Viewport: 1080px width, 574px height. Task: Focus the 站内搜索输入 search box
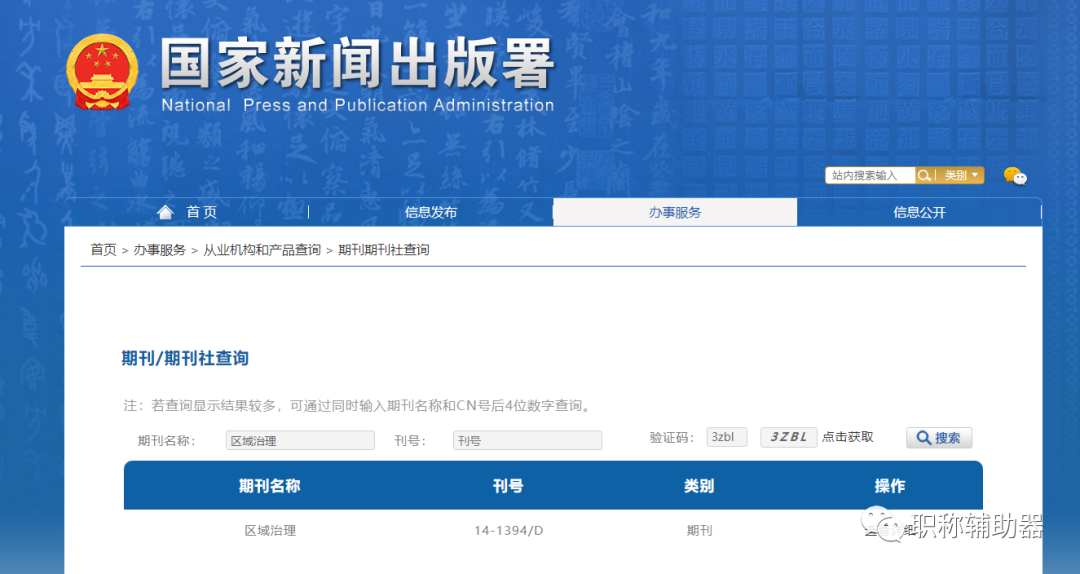pos(871,176)
